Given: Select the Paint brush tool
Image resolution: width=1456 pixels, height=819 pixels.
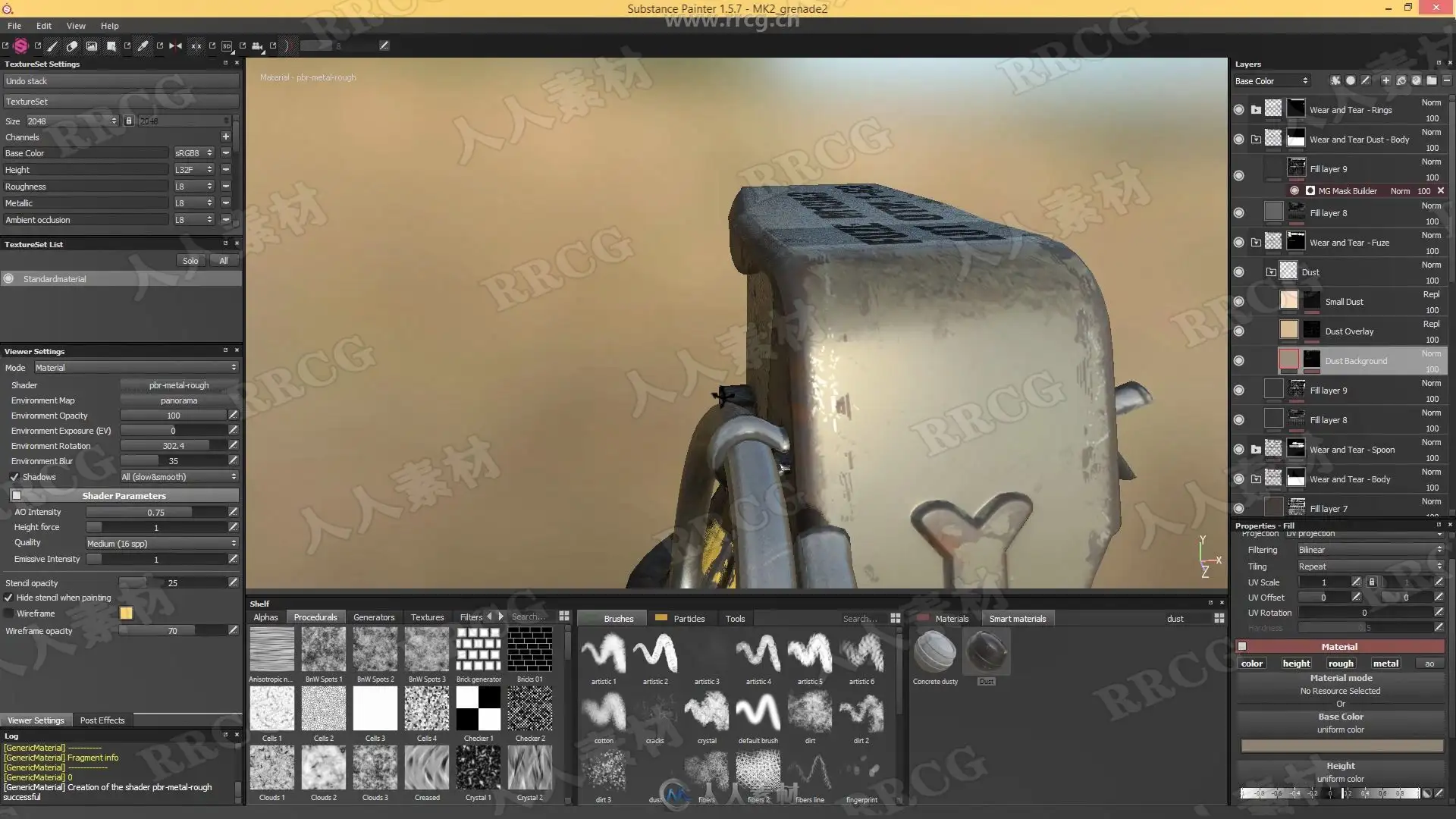Looking at the screenshot, I should [x=52, y=45].
